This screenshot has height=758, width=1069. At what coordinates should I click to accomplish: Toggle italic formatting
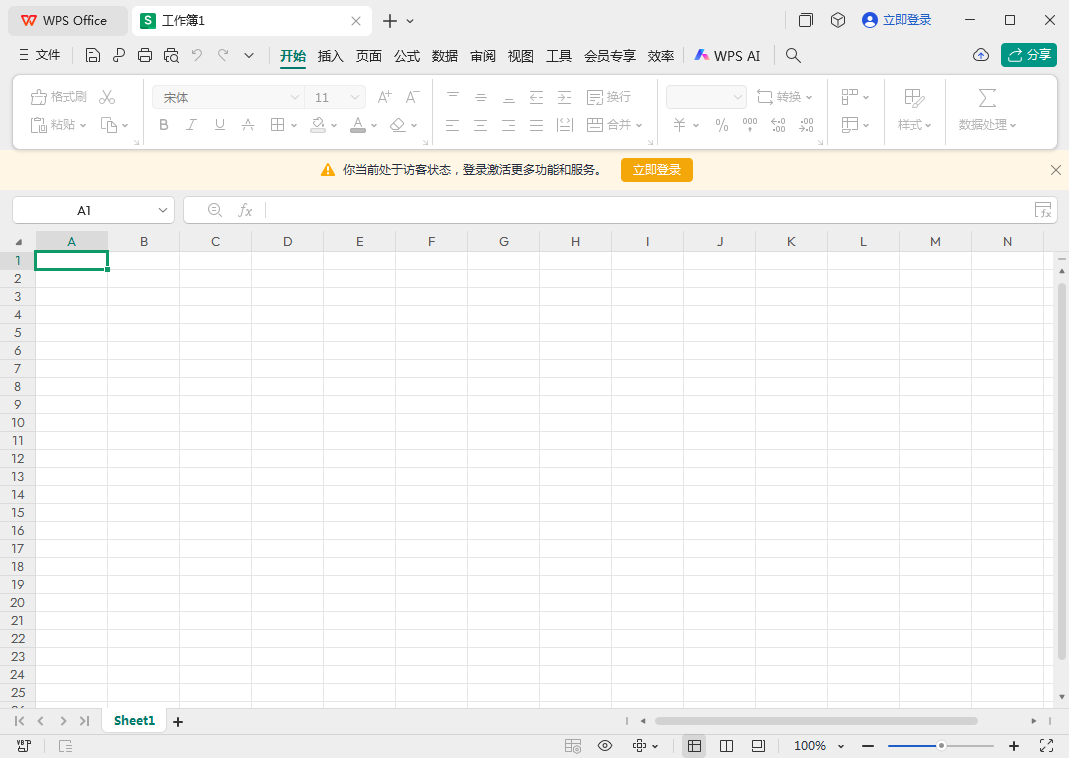click(192, 125)
